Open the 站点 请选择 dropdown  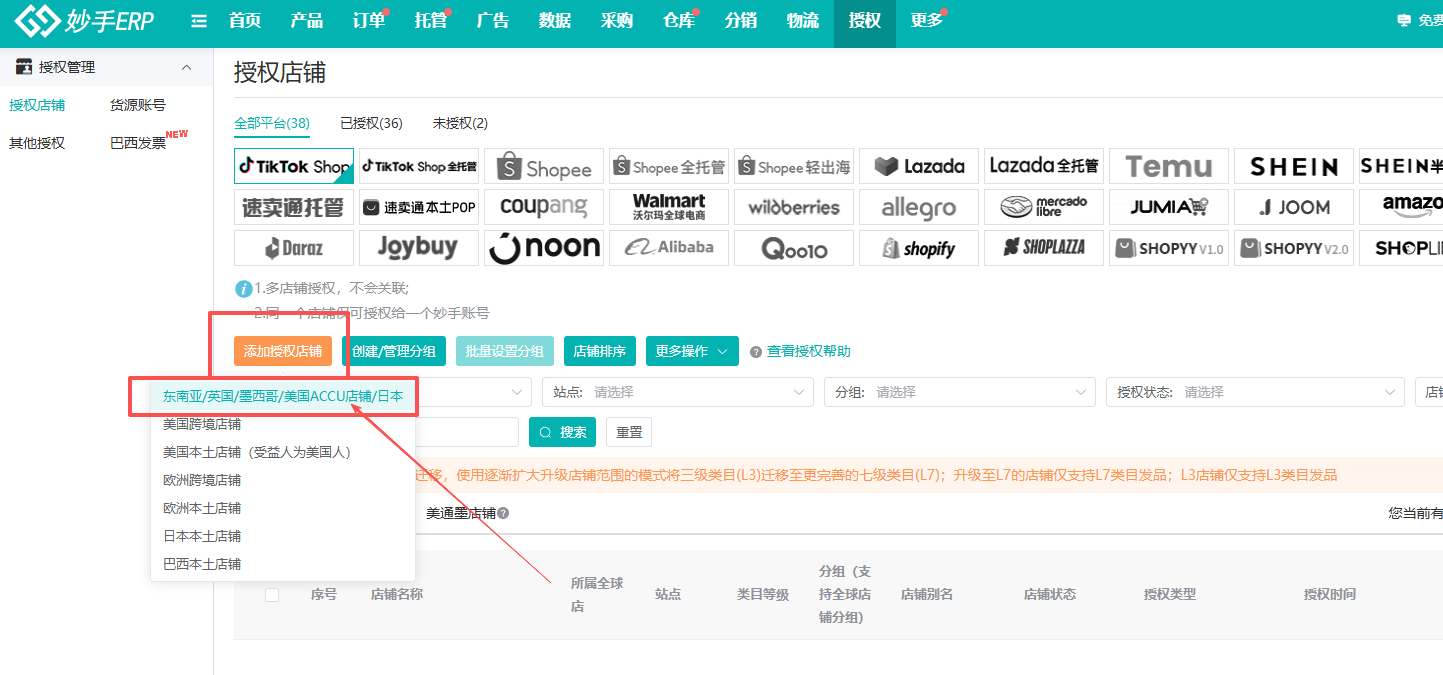click(678, 392)
